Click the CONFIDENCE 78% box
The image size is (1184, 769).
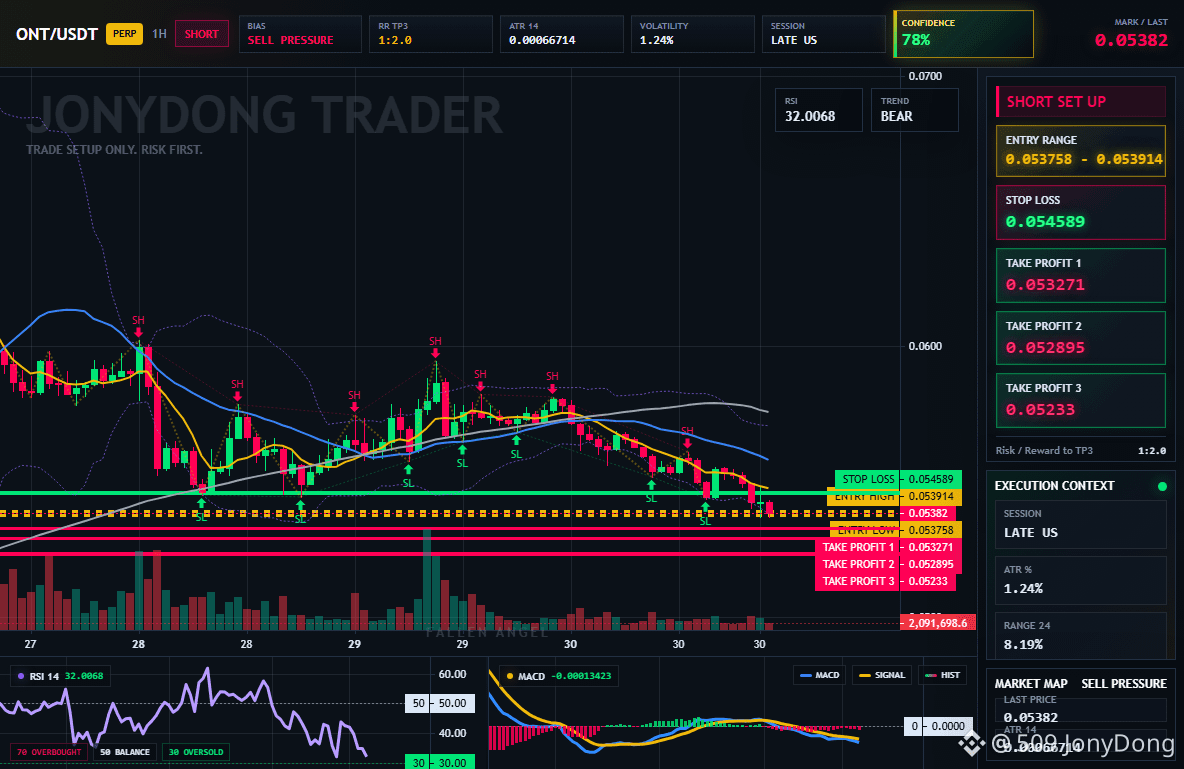coord(964,34)
